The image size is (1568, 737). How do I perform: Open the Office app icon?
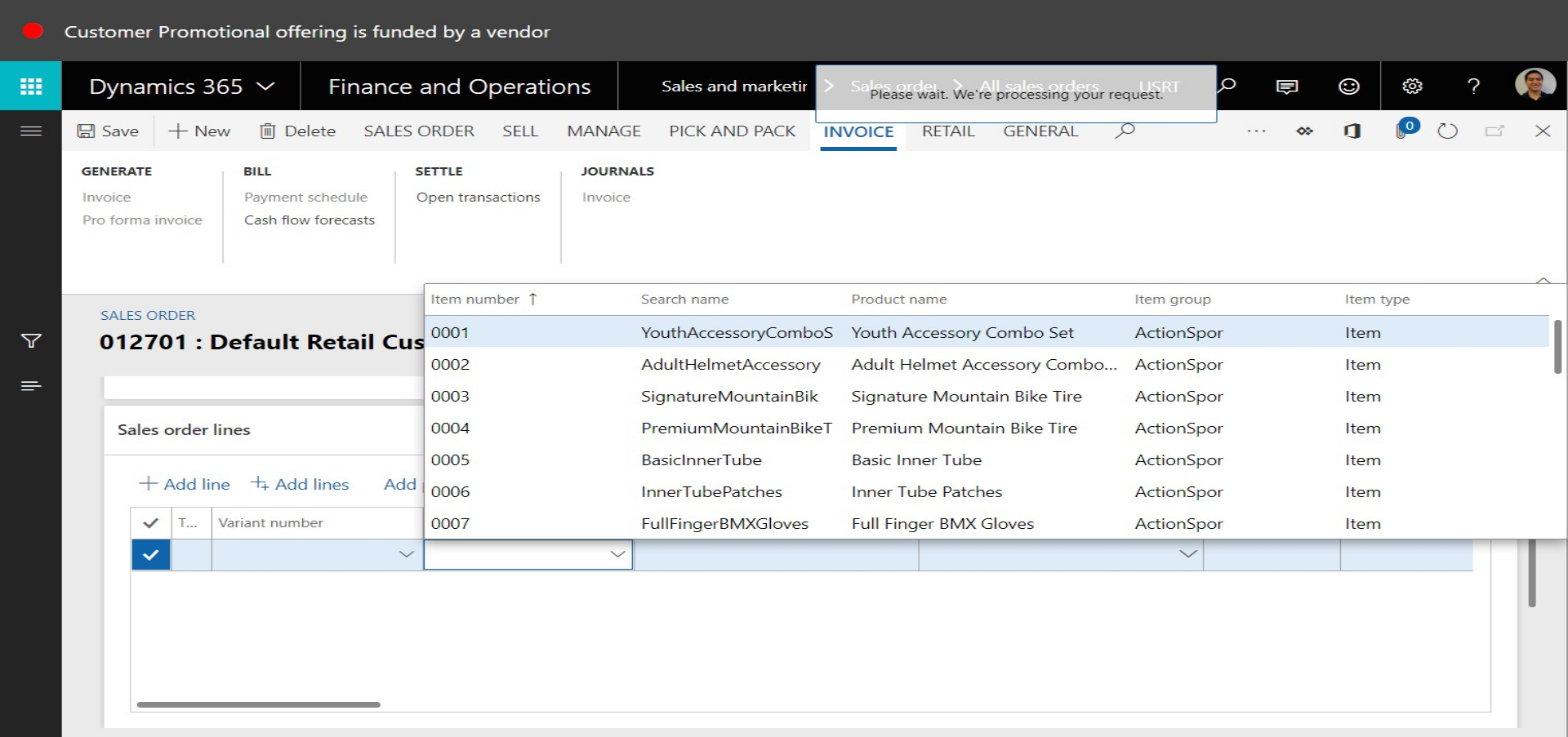tap(1352, 131)
